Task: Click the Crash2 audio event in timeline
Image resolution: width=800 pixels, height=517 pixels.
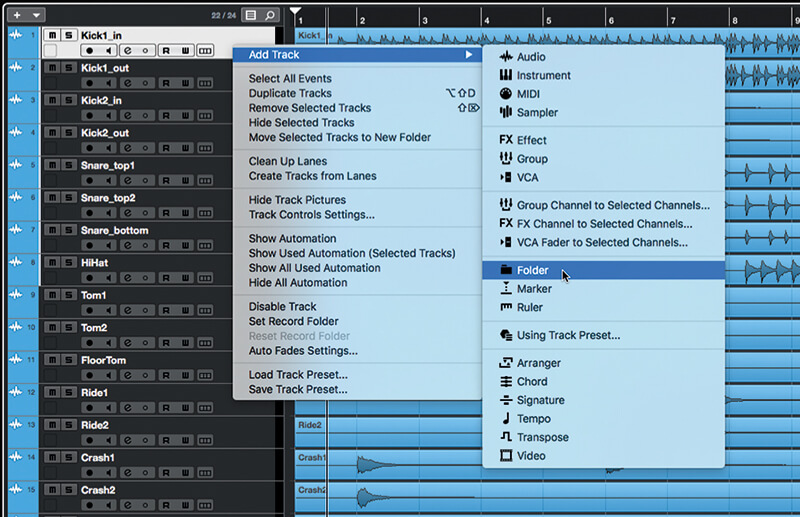Action: (x=547, y=497)
